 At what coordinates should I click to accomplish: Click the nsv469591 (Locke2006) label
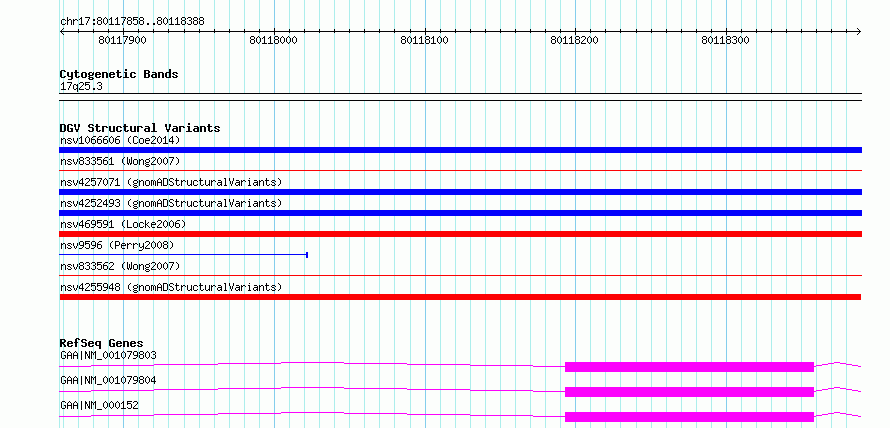coord(123,224)
